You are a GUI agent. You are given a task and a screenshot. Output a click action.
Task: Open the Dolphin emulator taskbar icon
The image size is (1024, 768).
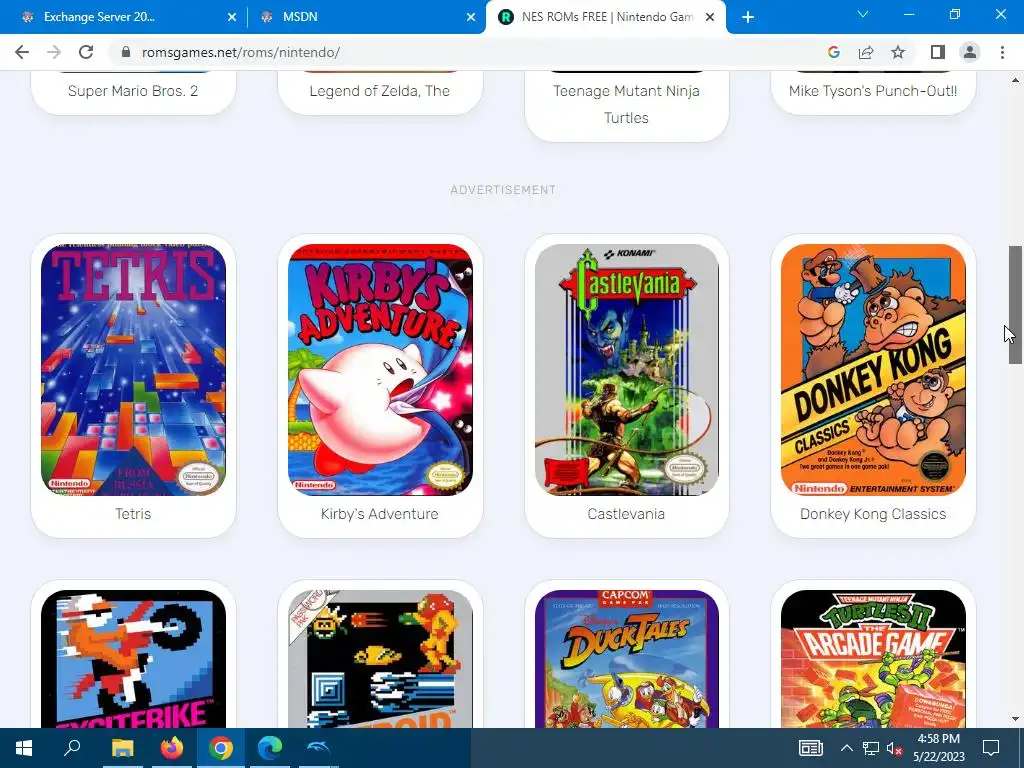[319, 748]
